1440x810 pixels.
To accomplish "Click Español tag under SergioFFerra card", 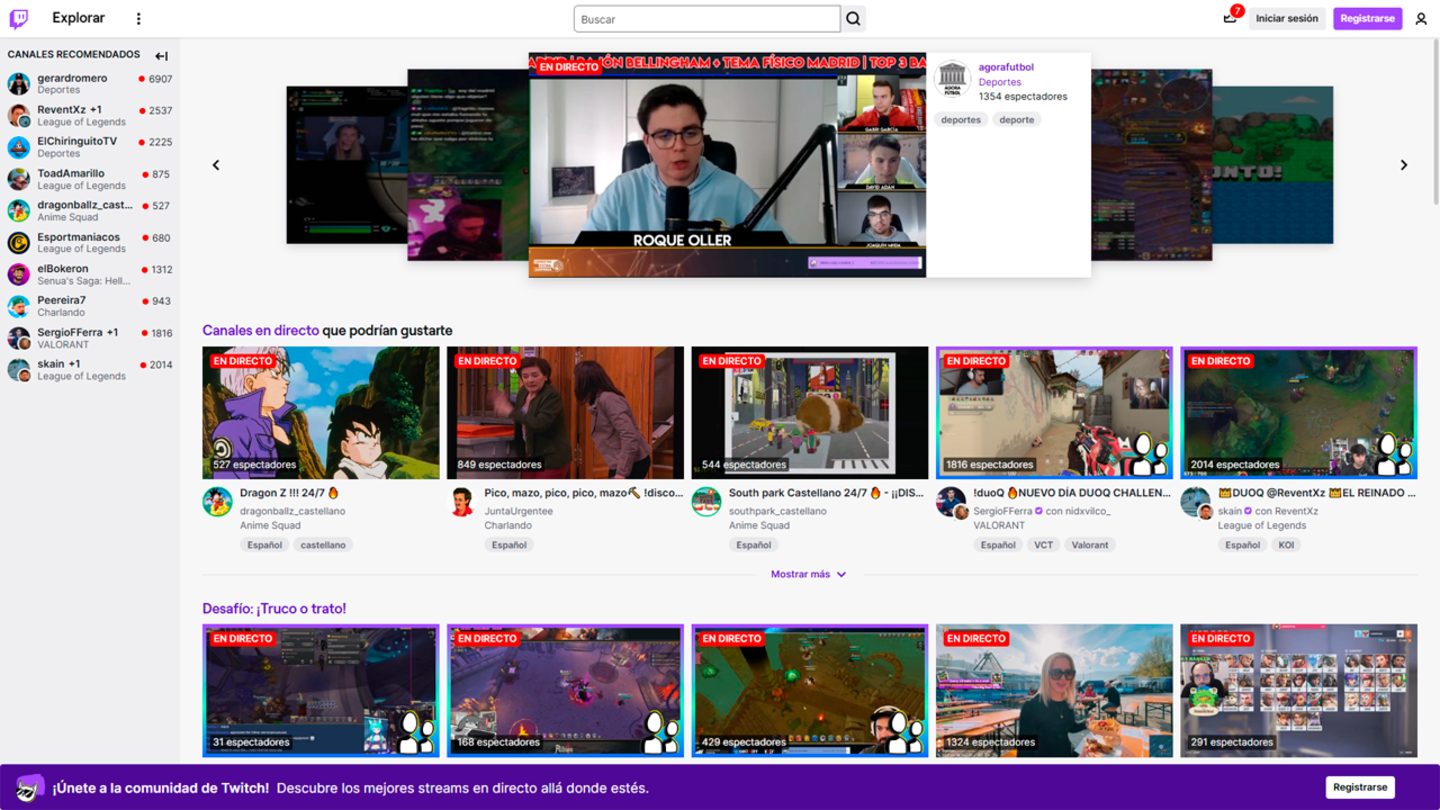I will pyautogui.click(x=998, y=545).
